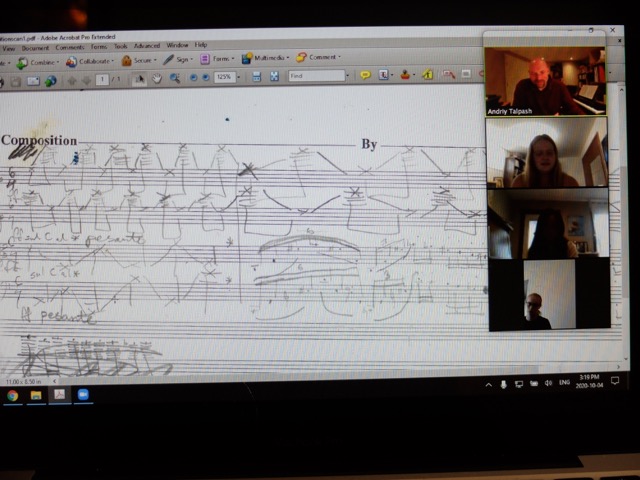Expand the Text Edits tool dropdown arrow
The height and width of the screenshot is (480, 640).
pyautogui.click(x=392, y=75)
